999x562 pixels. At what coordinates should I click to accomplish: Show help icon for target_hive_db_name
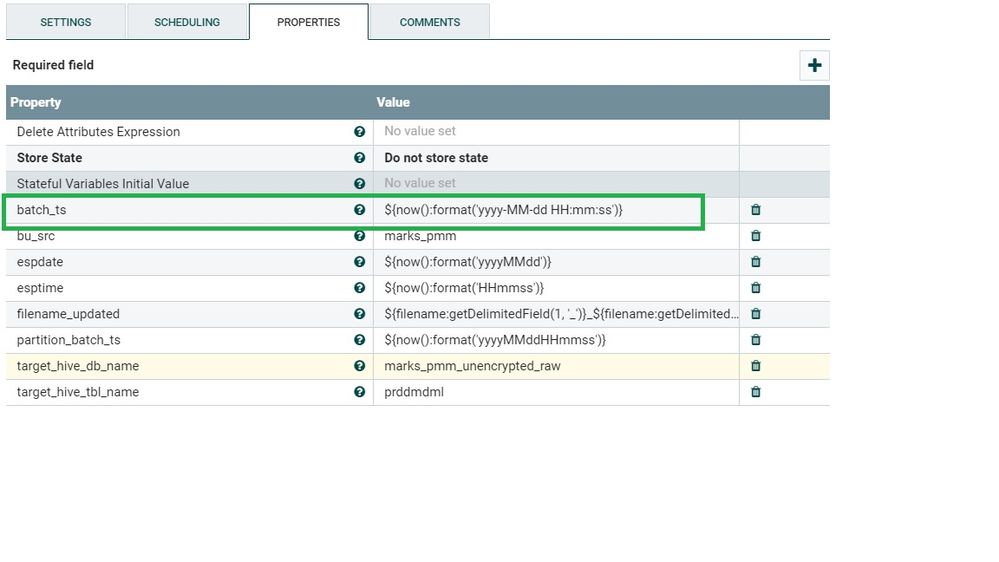tap(359, 366)
